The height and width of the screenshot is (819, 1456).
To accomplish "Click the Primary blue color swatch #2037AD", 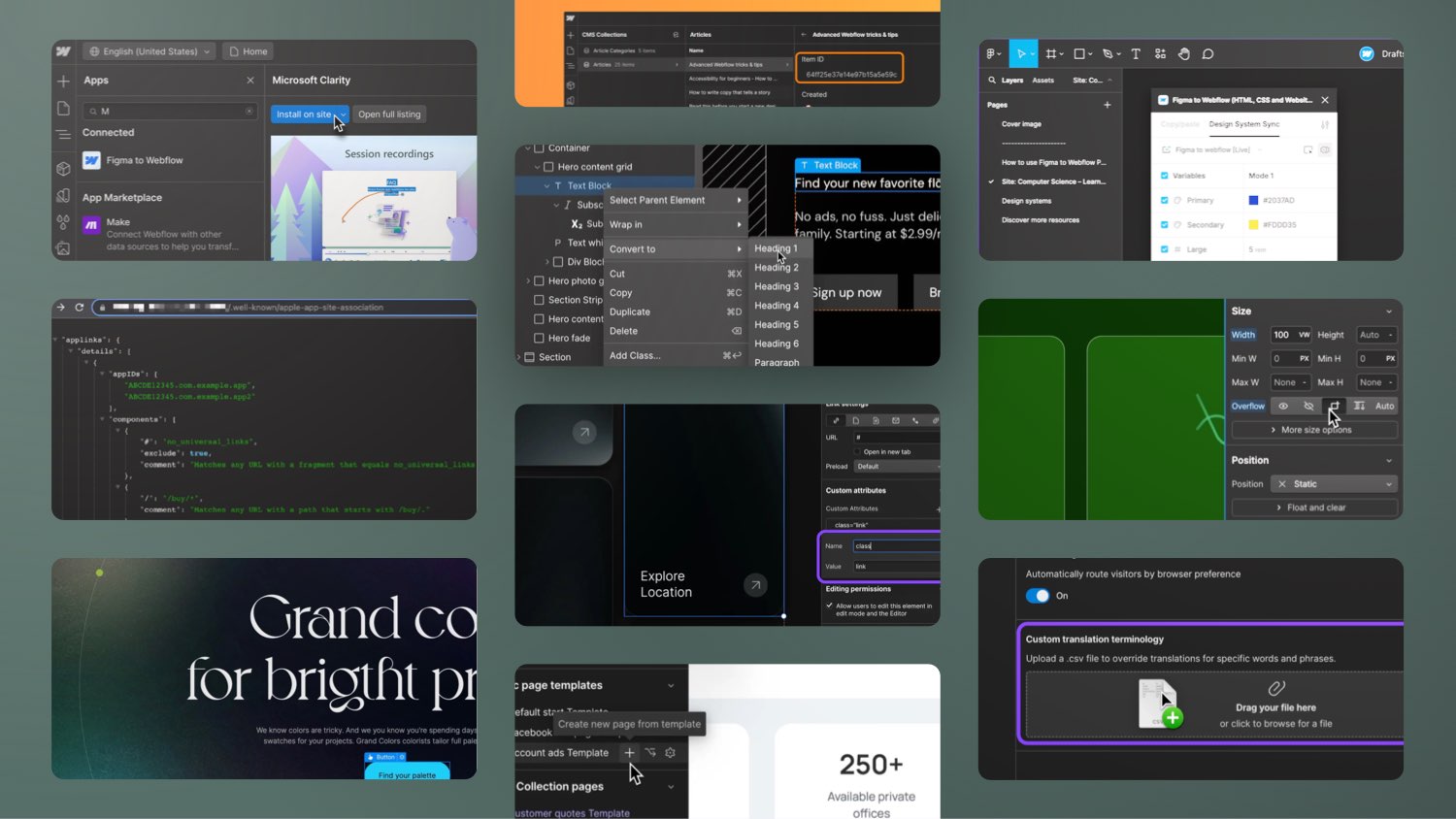I will tap(1253, 200).
